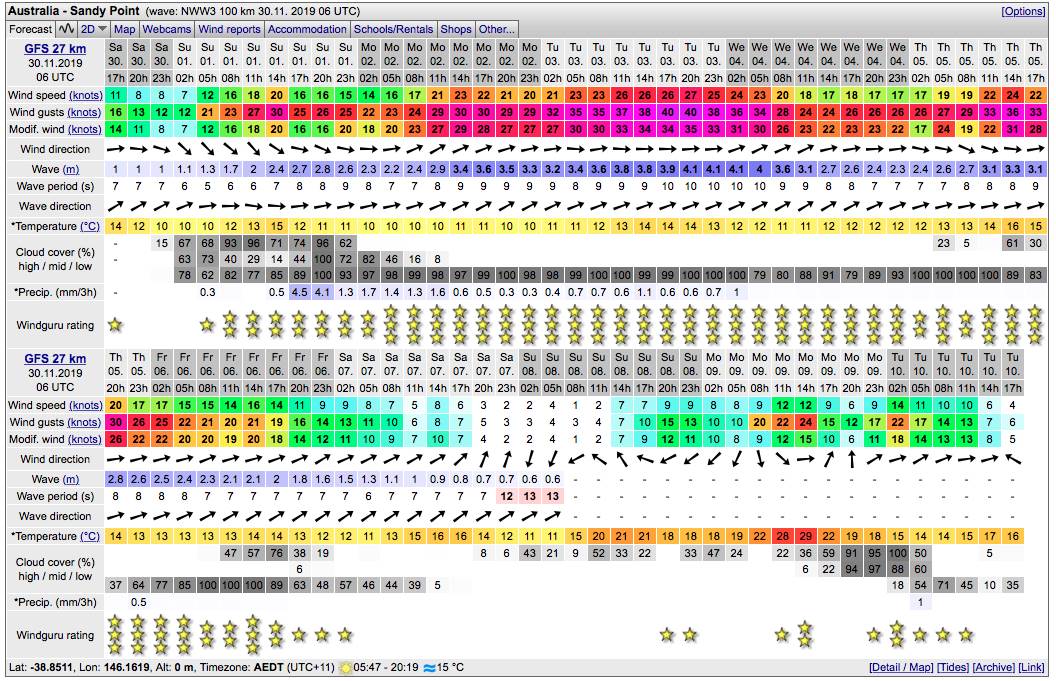The height and width of the screenshot is (681, 1056).
Task: Click the graph view wave-line icon
Action: (x=66, y=29)
